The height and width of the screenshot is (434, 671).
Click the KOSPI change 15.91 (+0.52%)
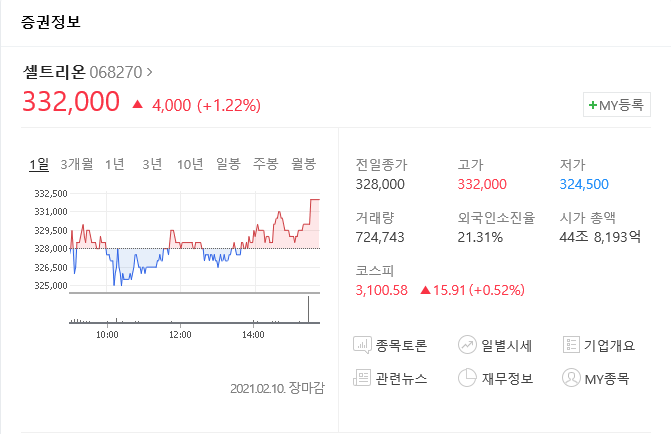479,290
